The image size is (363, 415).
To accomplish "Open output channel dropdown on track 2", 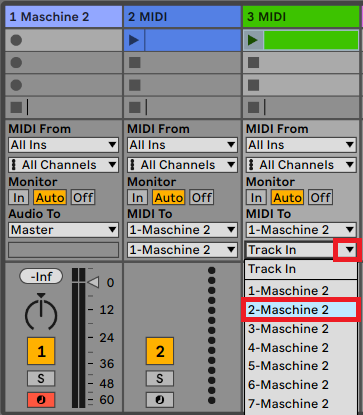I will pyautogui.click(x=182, y=250).
